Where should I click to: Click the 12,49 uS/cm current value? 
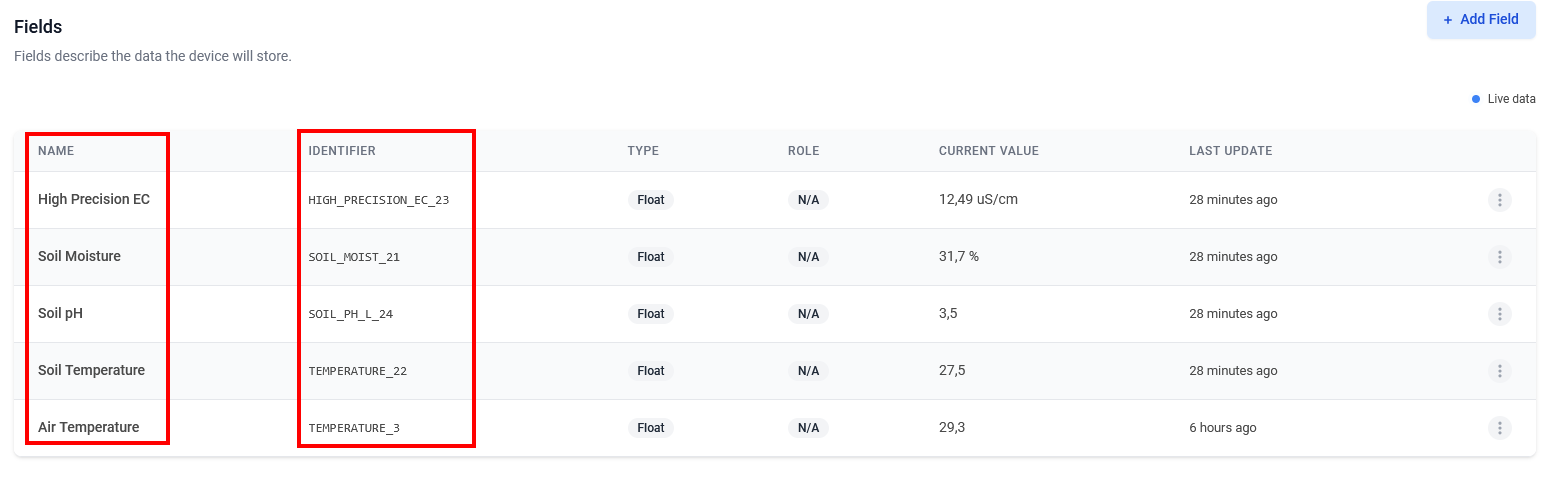(978, 199)
